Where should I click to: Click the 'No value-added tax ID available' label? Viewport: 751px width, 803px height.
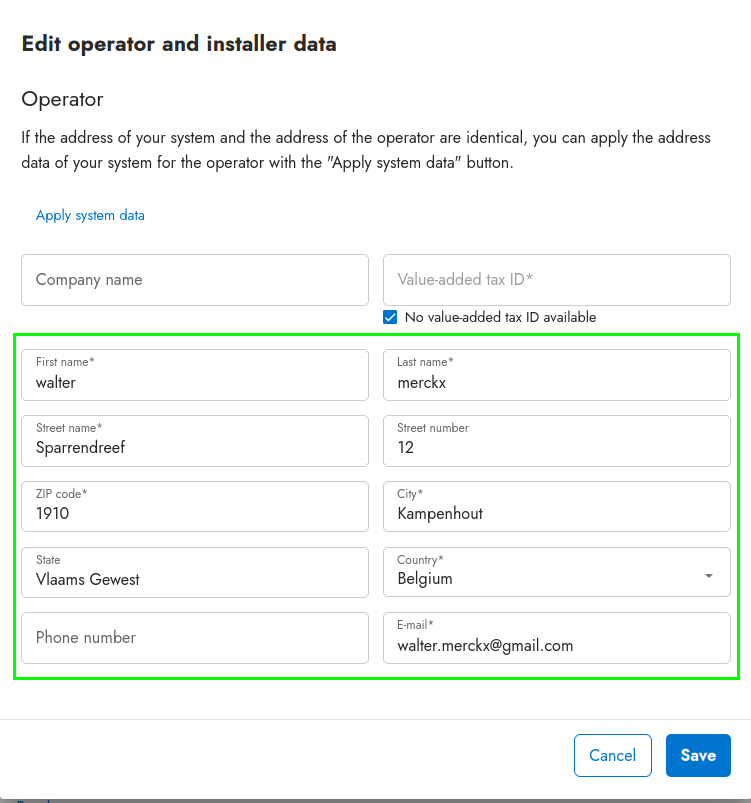pyautogui.click(x=500, y=317)
